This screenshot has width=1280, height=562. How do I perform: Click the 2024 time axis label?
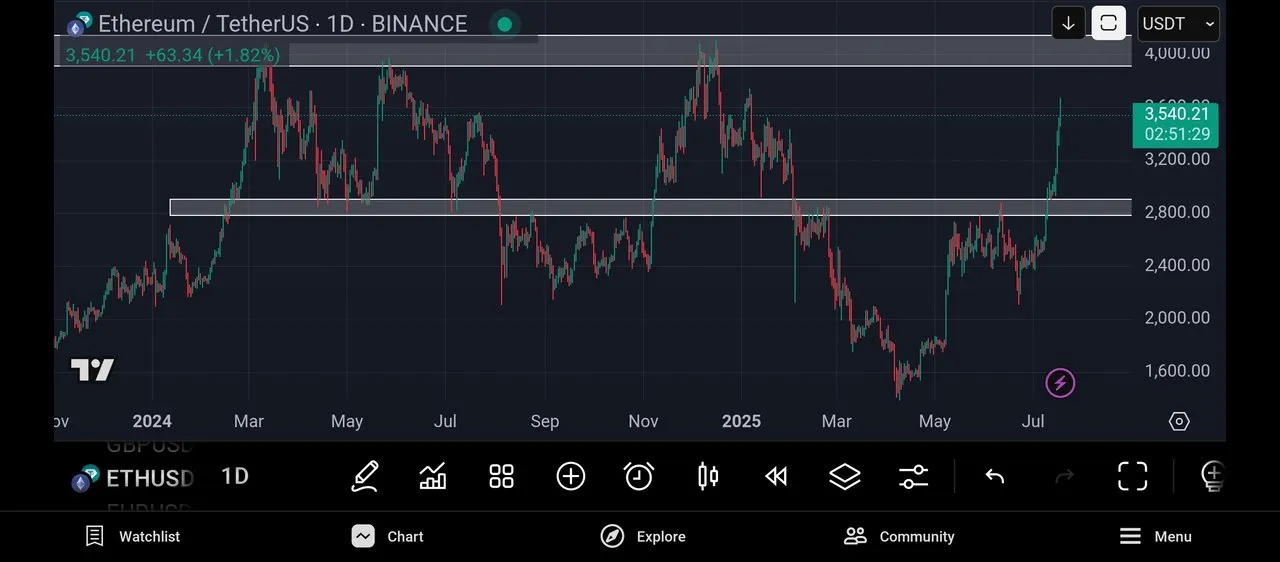[152, 421]
